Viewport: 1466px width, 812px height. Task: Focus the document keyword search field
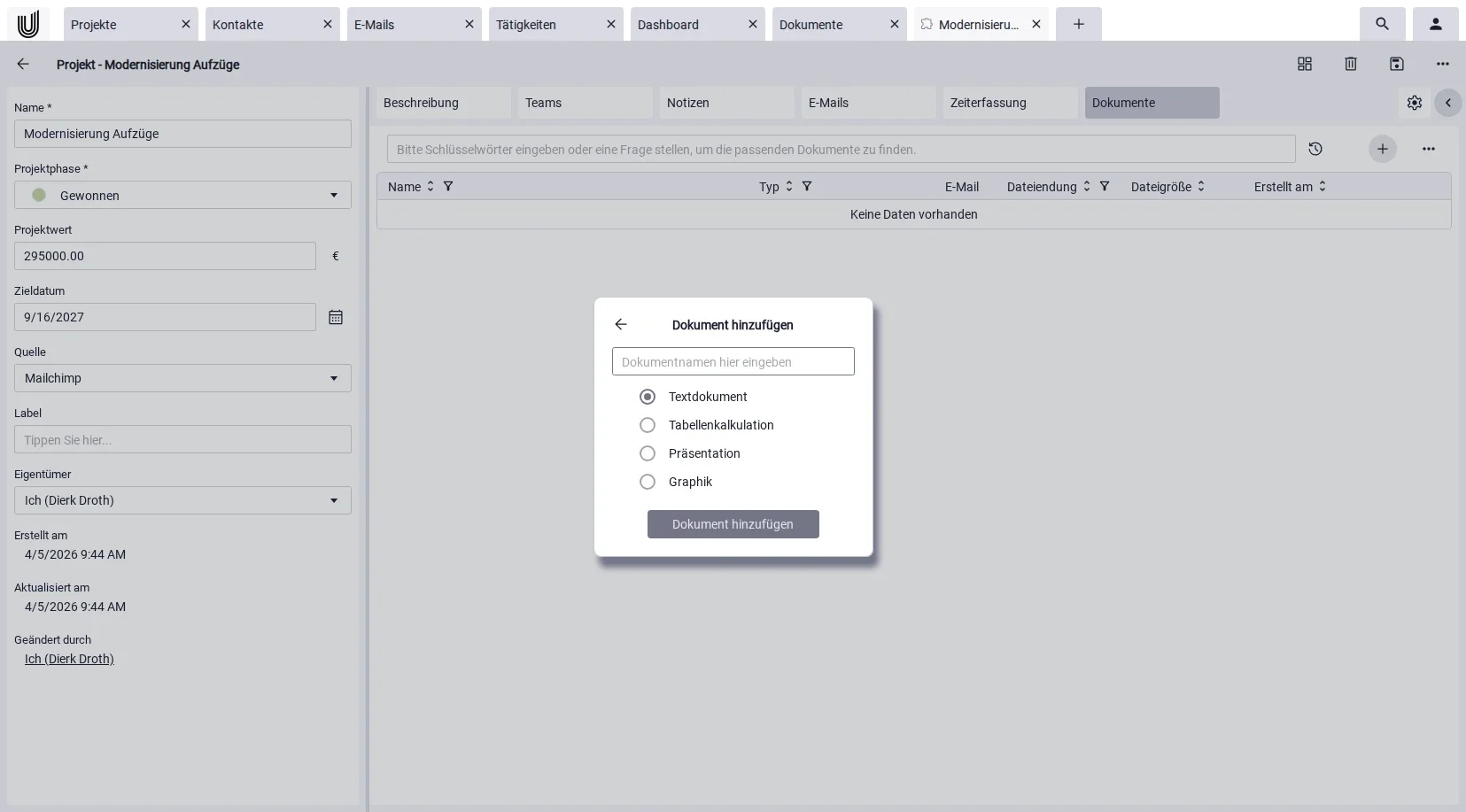tap(842, 149)
